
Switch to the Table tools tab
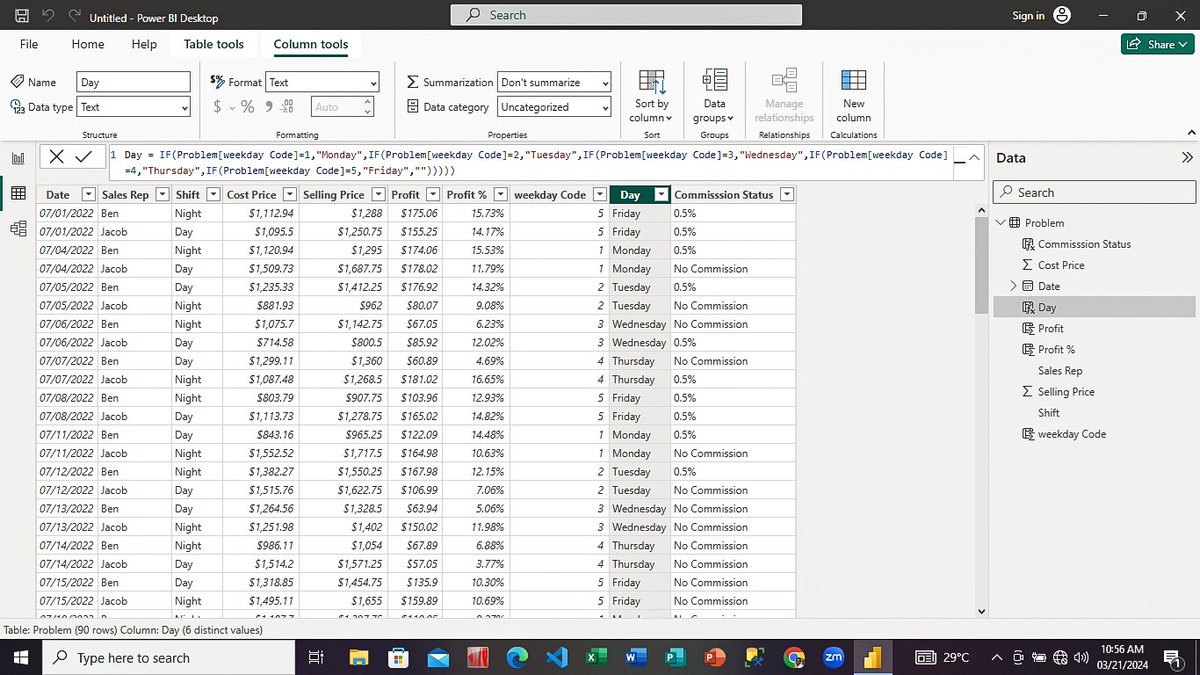[x=214, y=44]
